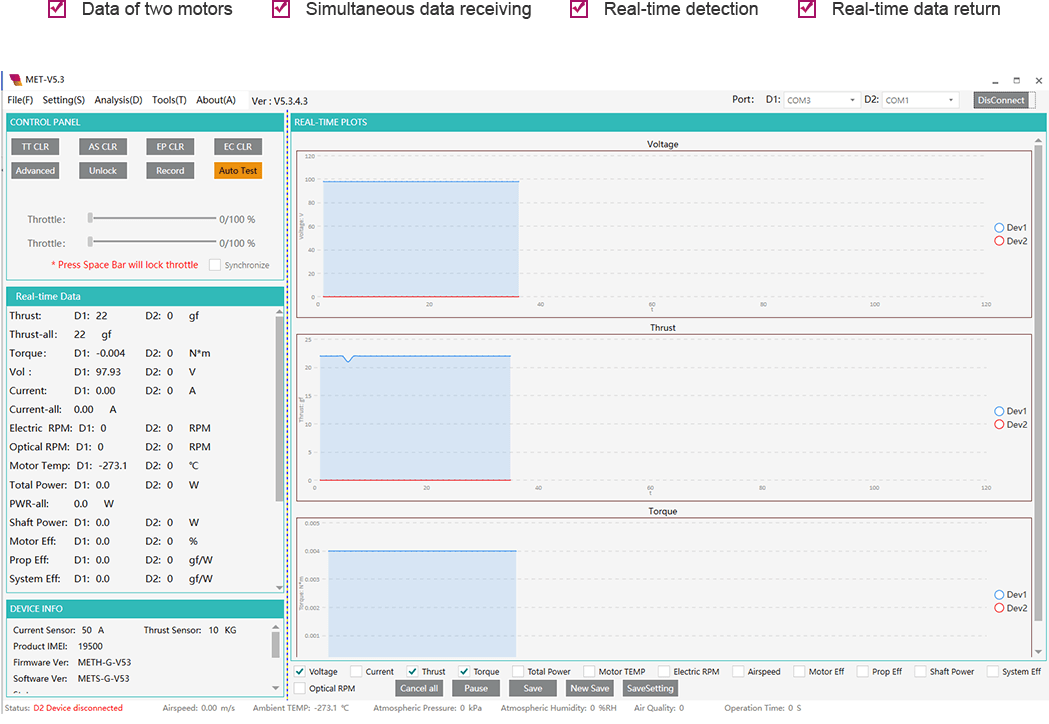Click the DisConnect button
1049x724 pixels.
click(1001, 100)
